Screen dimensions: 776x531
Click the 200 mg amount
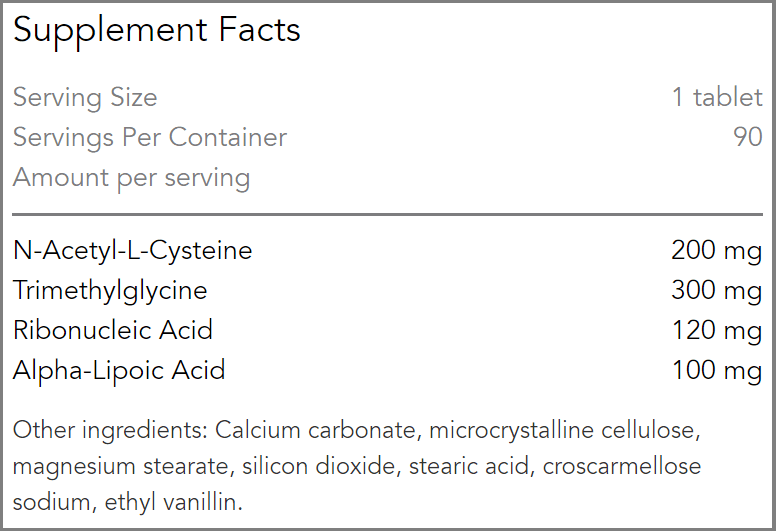[x=716, y=250]
